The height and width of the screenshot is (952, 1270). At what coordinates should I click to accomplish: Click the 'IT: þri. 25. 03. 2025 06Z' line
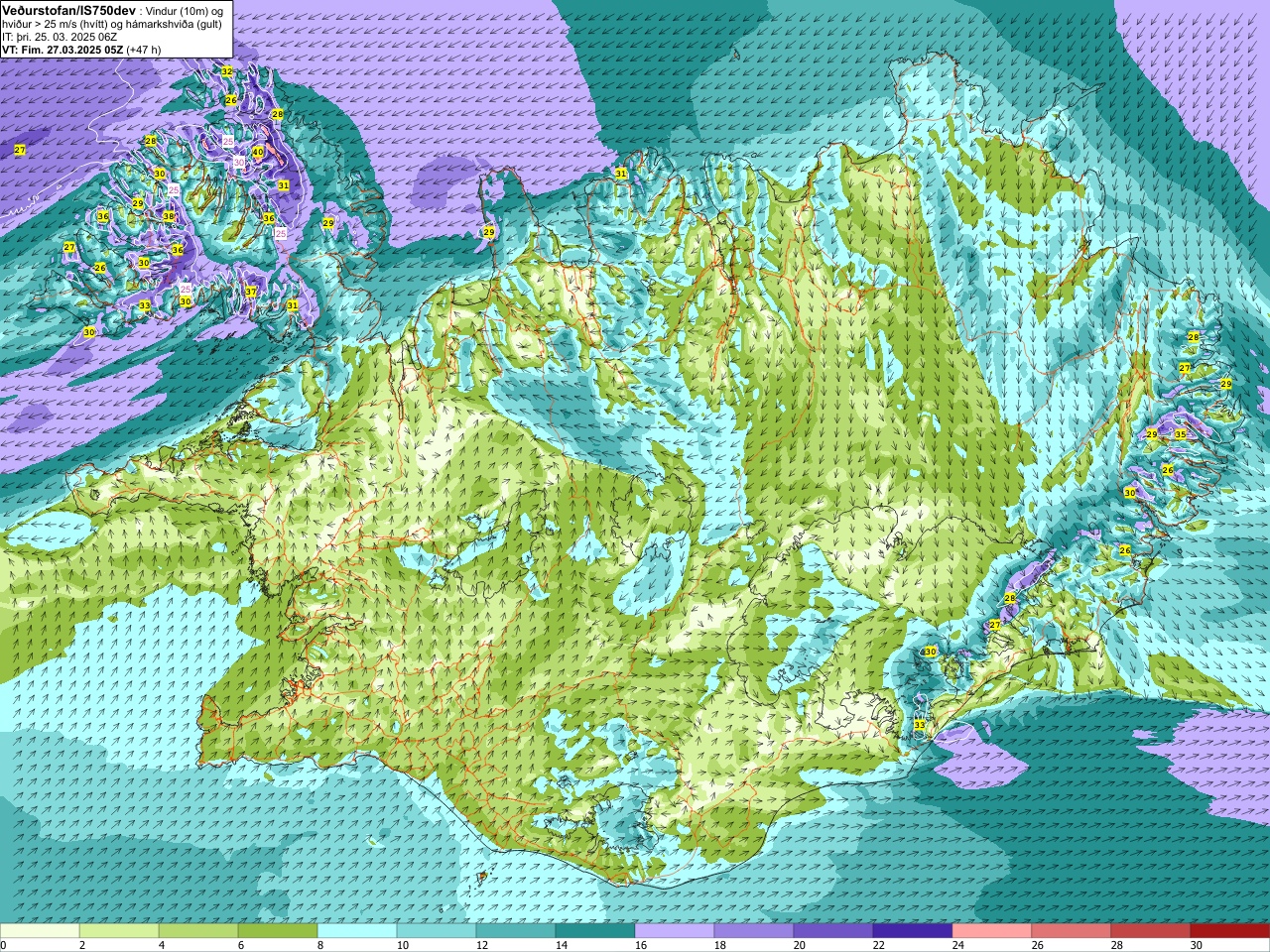click(62, 36)
